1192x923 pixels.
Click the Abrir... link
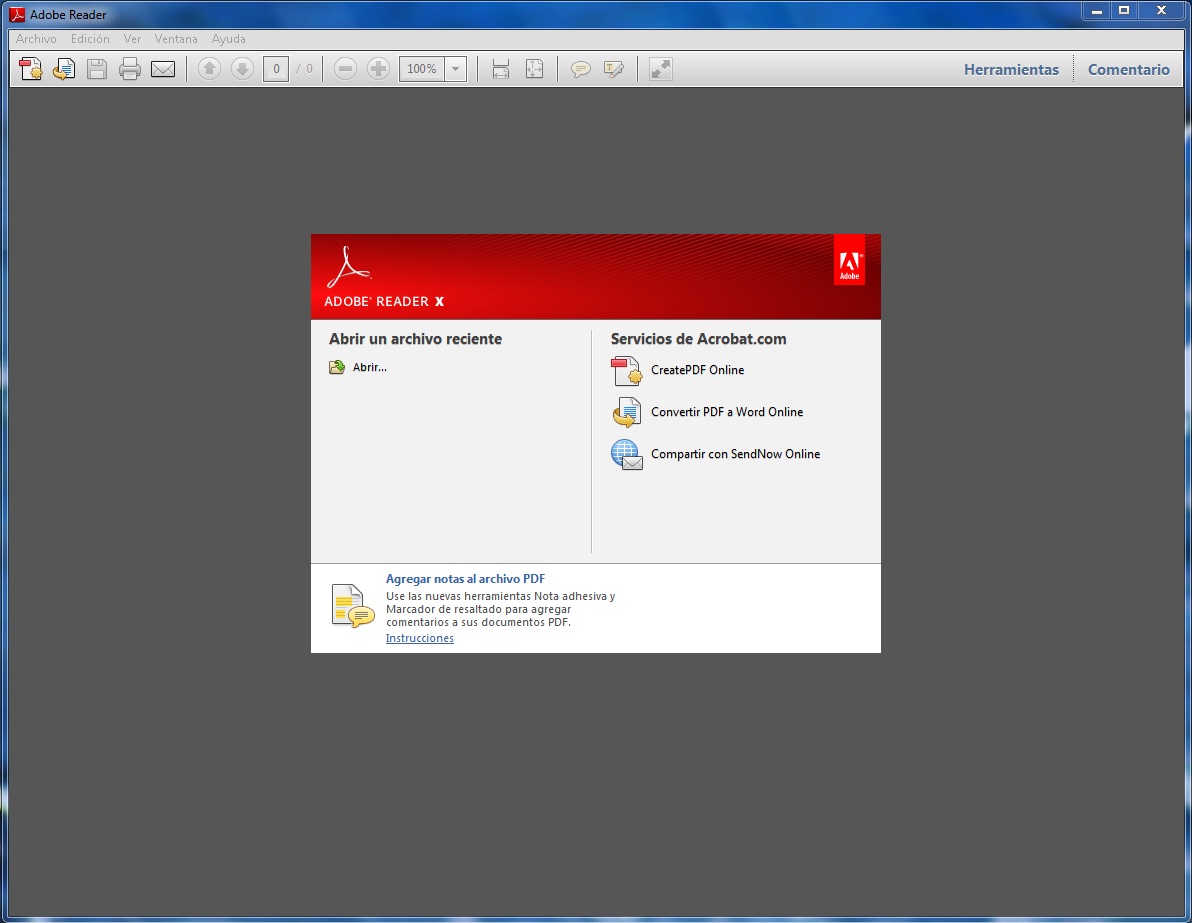coord(369,367)
